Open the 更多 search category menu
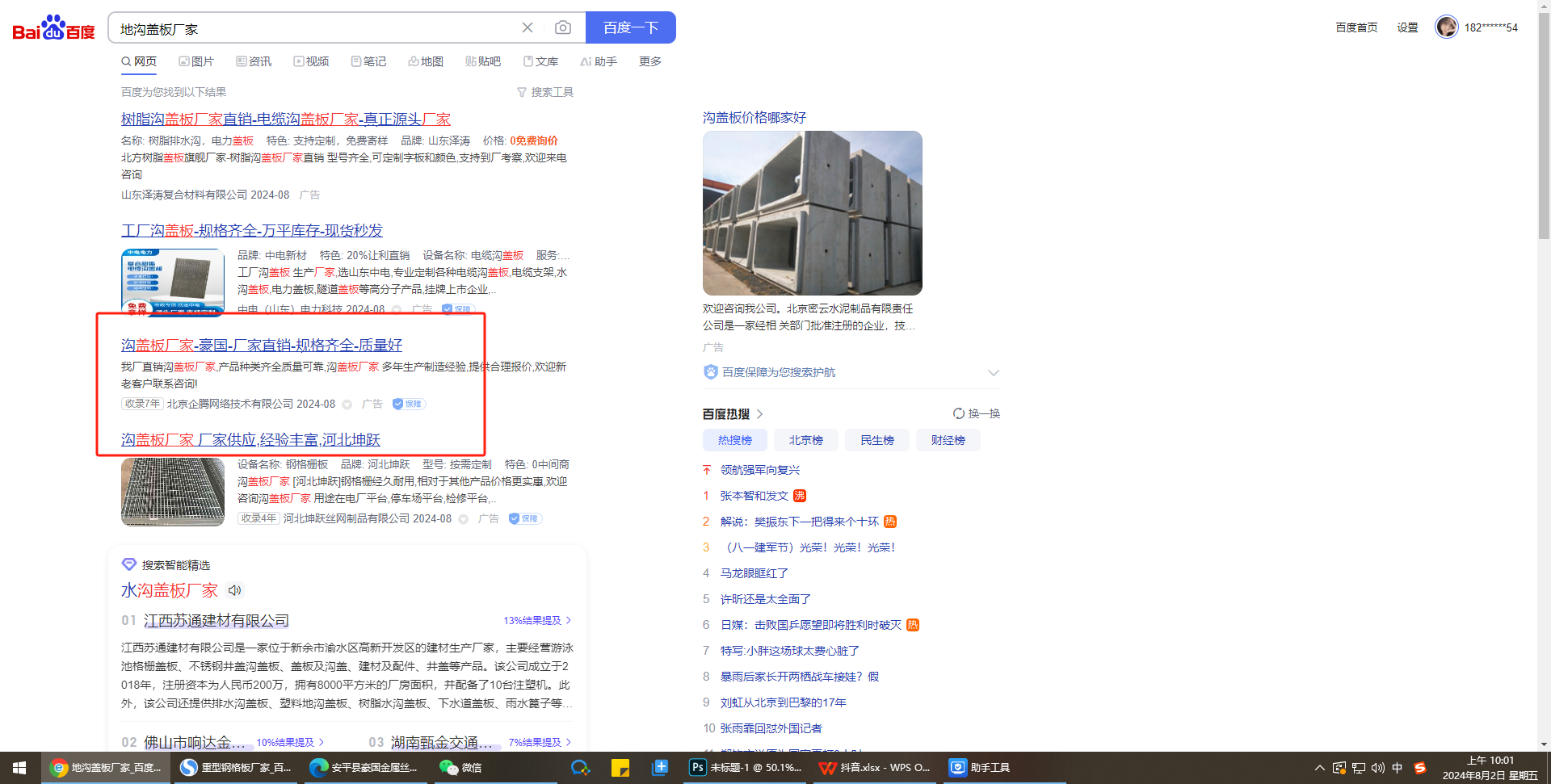Viewport: 1551px width, 784px height. 650,61
